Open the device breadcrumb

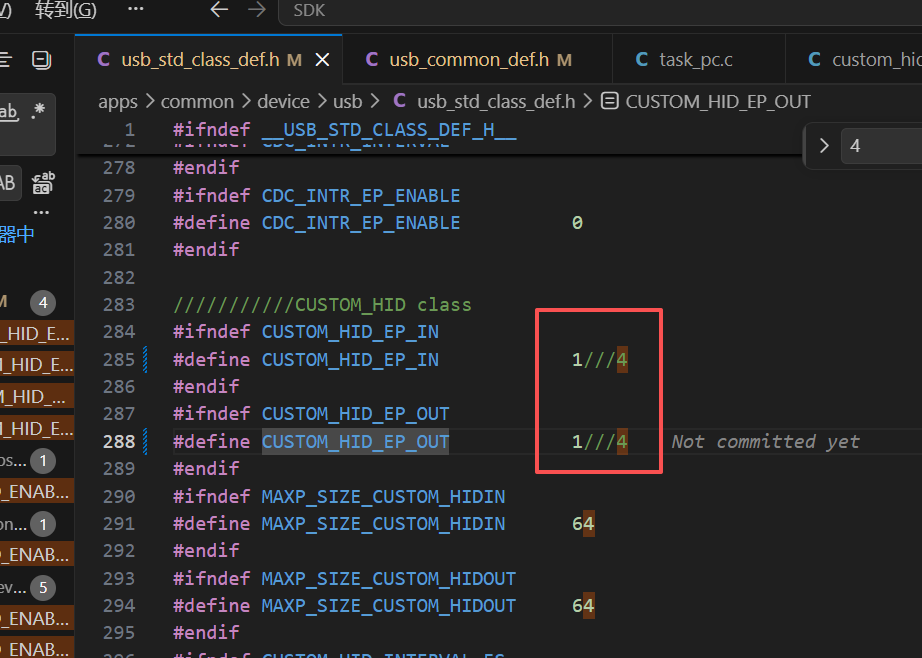(x=283, y=102)
